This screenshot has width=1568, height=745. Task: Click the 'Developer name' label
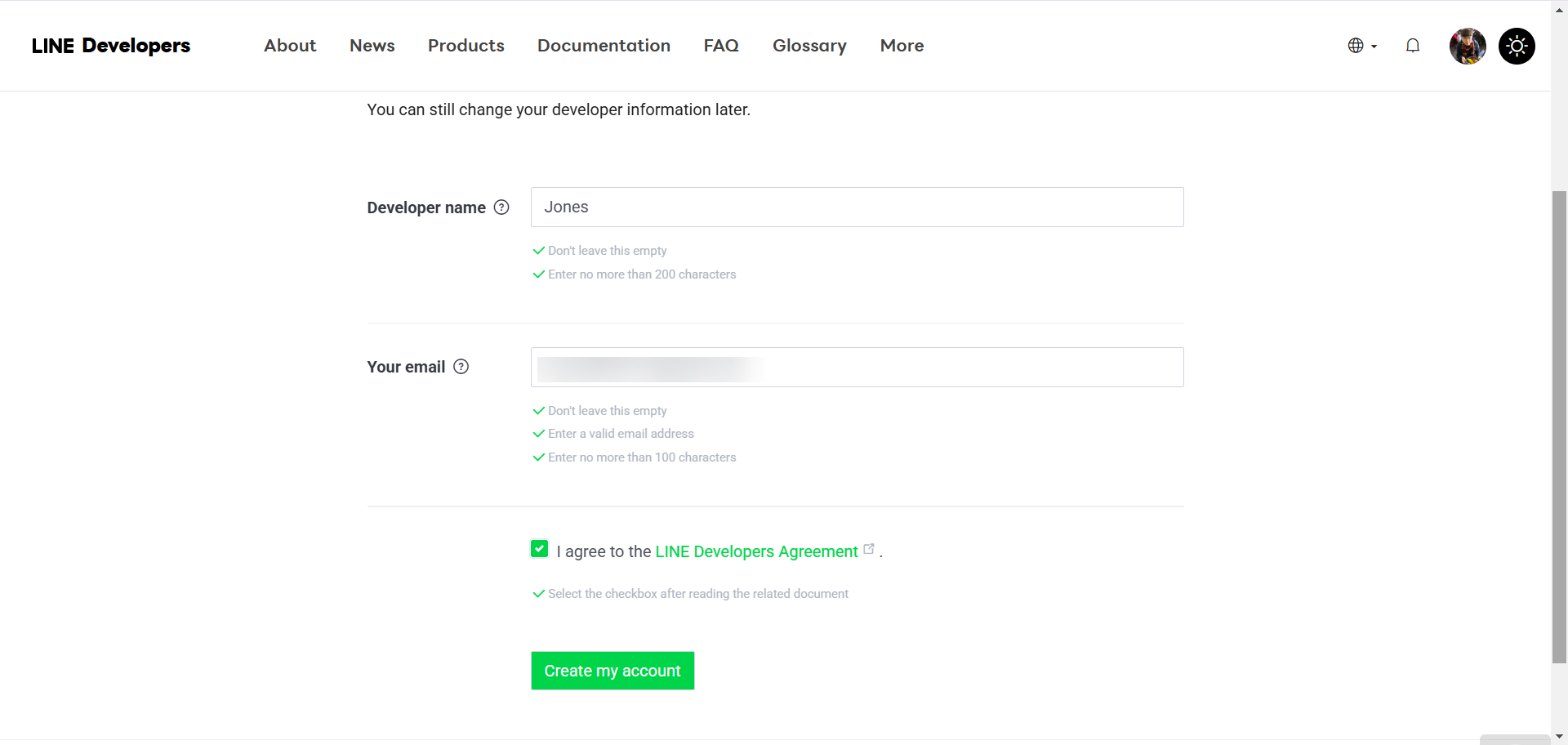click(x=426, y=207)
